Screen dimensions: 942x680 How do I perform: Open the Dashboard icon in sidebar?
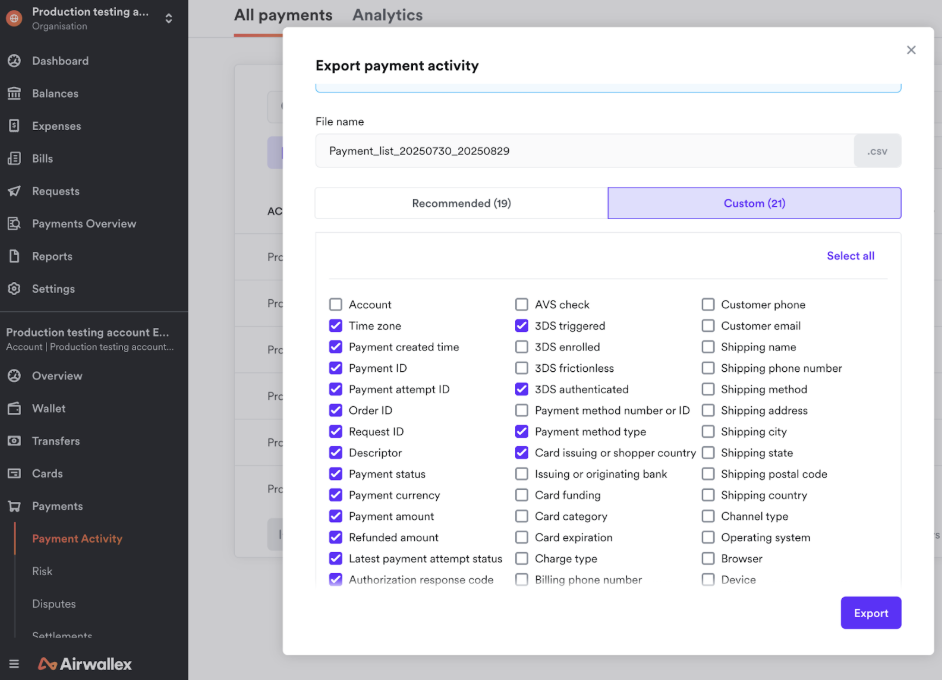click(14, 61)
